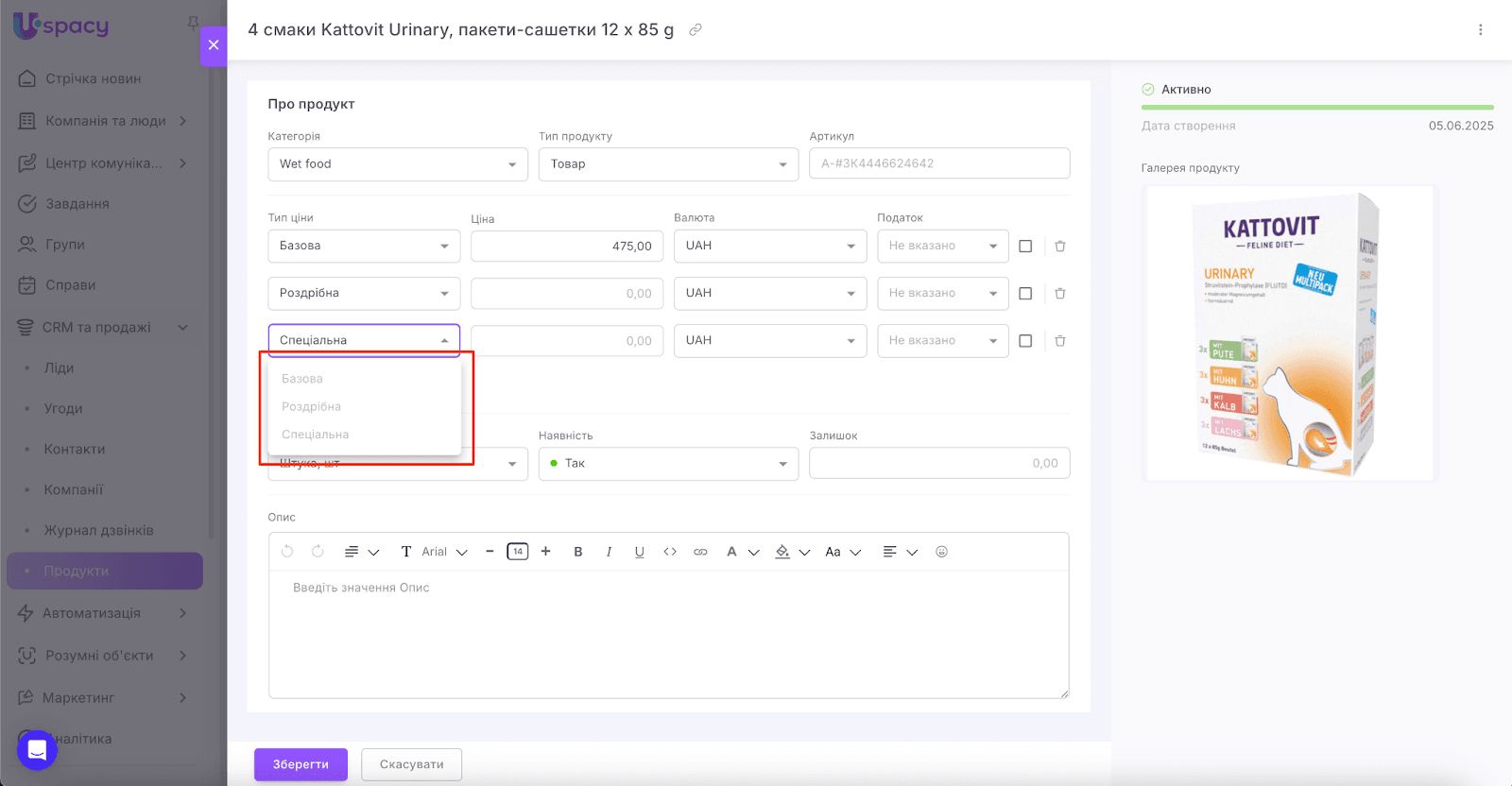Click the Kattovit product gallery image

[1289, 333]
